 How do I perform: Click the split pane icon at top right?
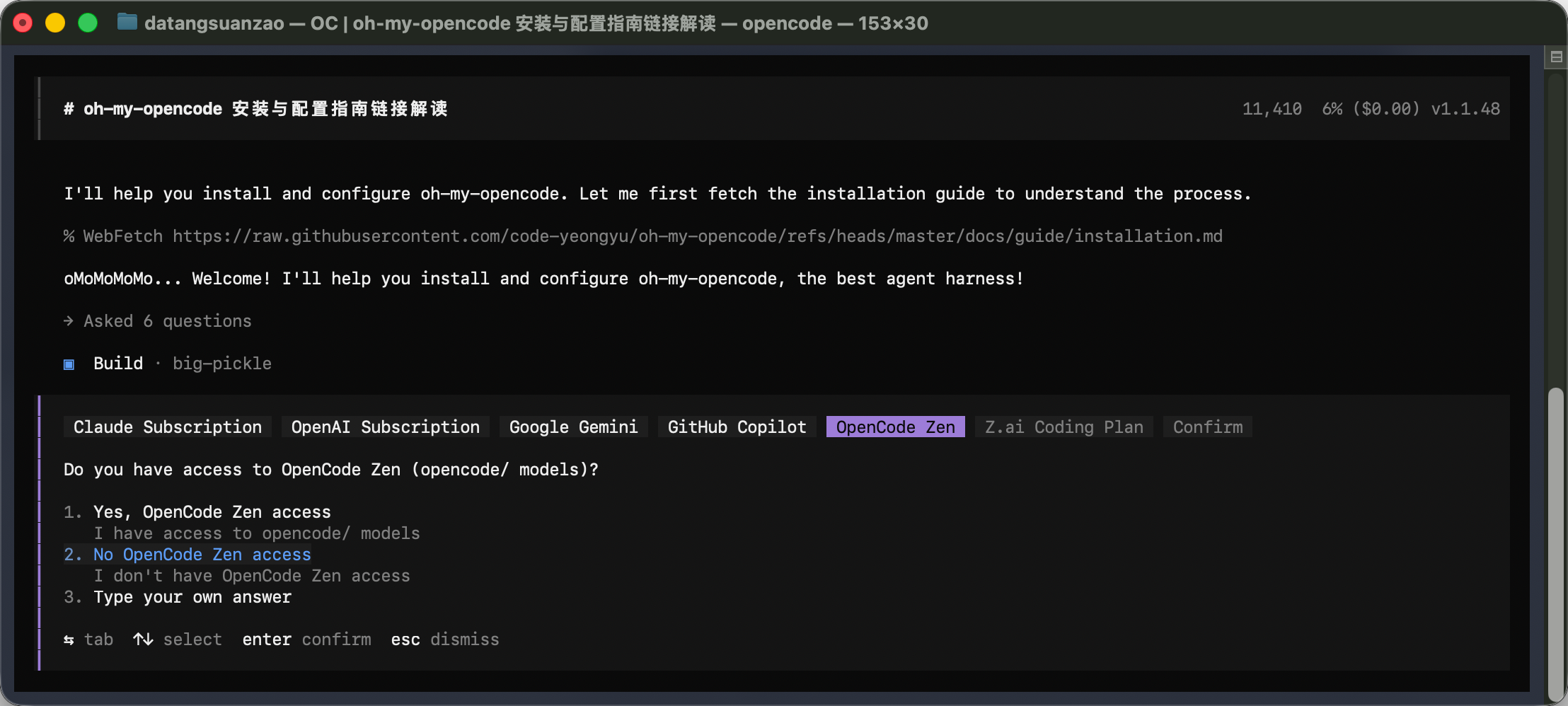pos(1556,57)
